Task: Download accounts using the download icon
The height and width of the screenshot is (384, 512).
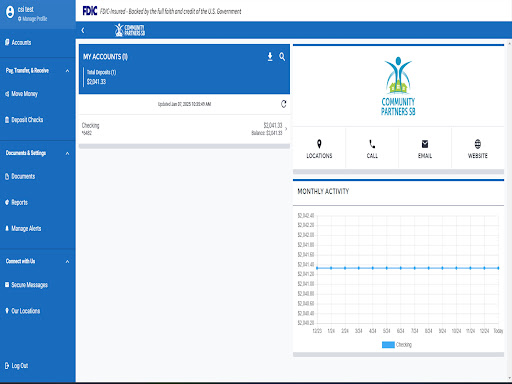Action: (x=270, y=57)
